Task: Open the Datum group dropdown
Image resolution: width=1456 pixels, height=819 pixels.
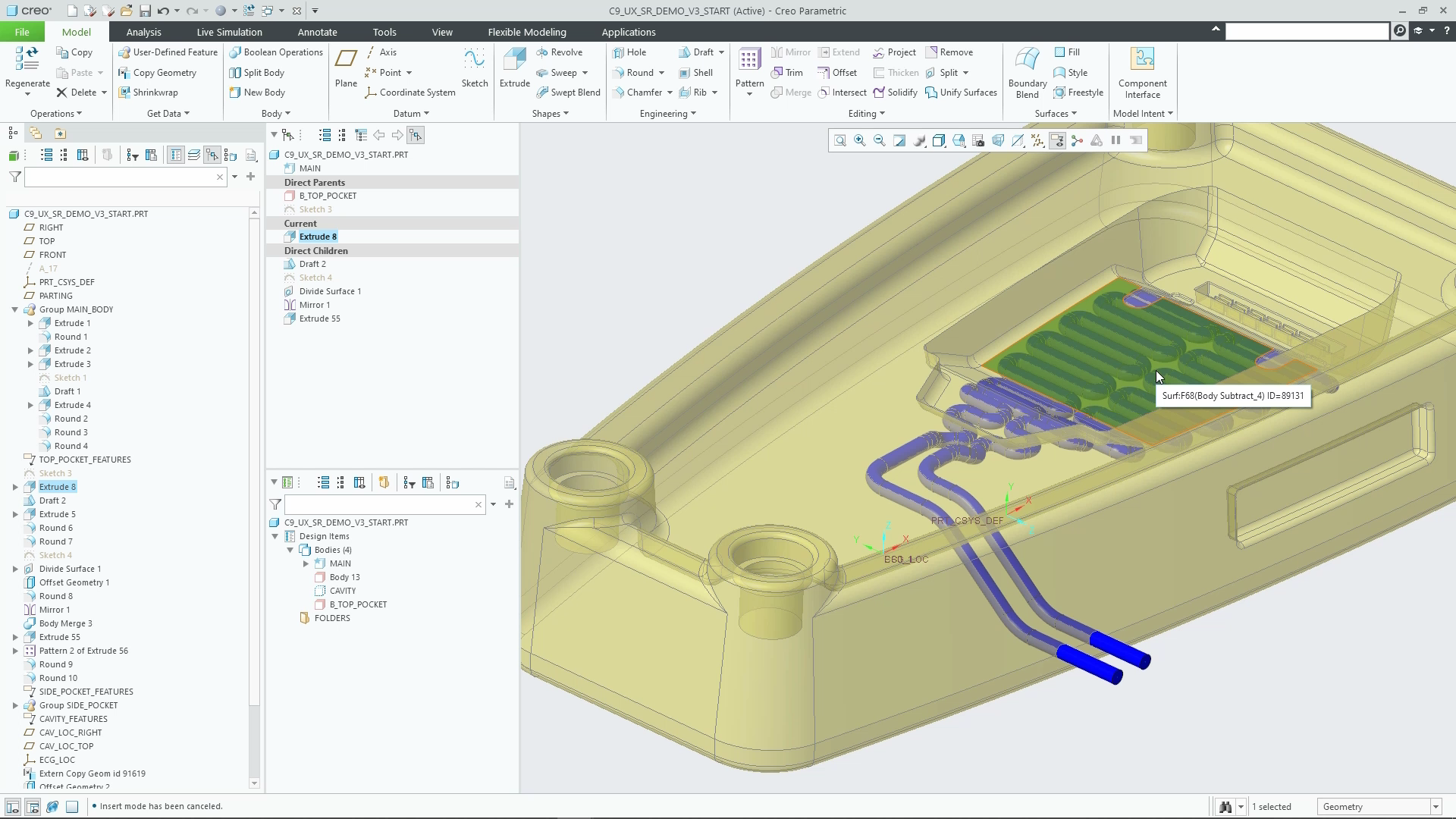Action: pos(411,114)
